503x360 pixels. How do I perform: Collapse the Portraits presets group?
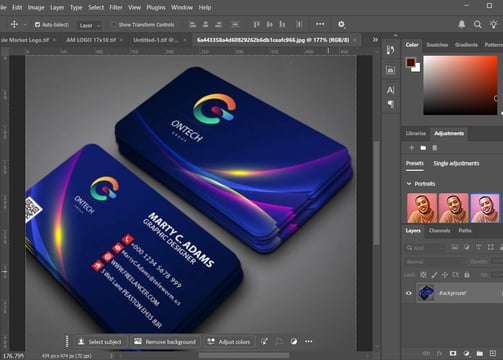pos(409,184)
